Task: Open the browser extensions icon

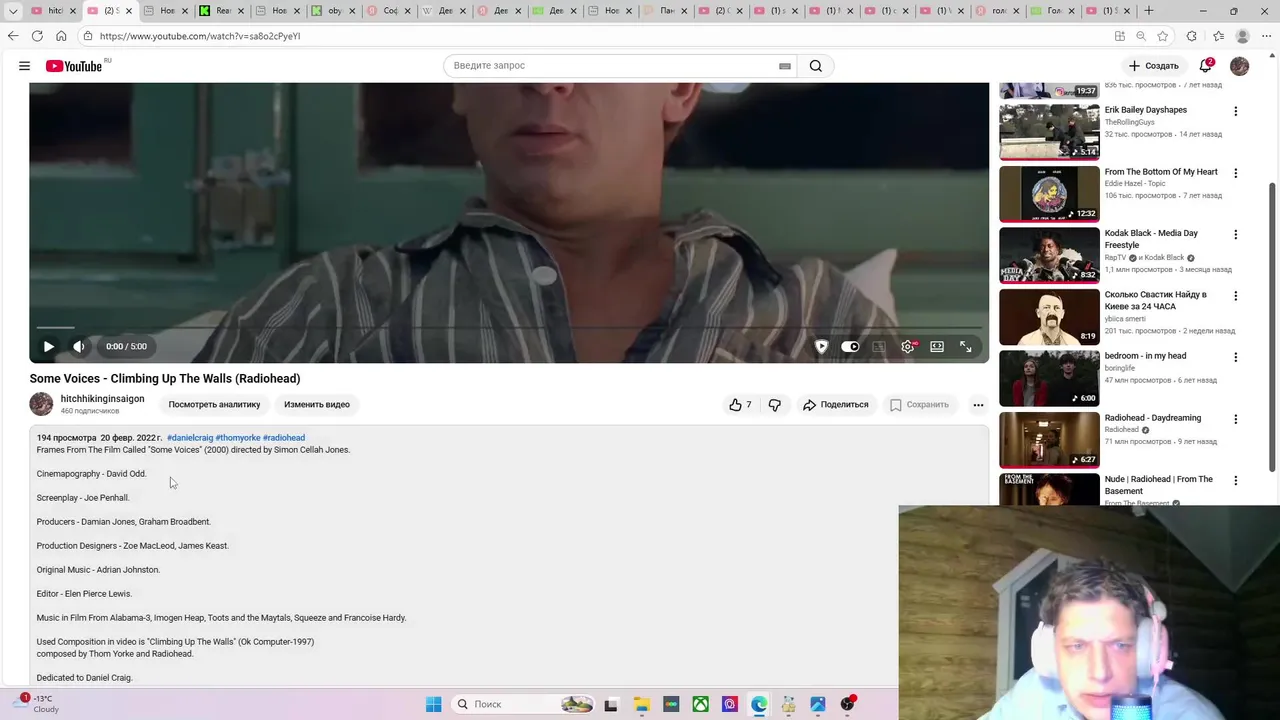Action: (1192, 36)
